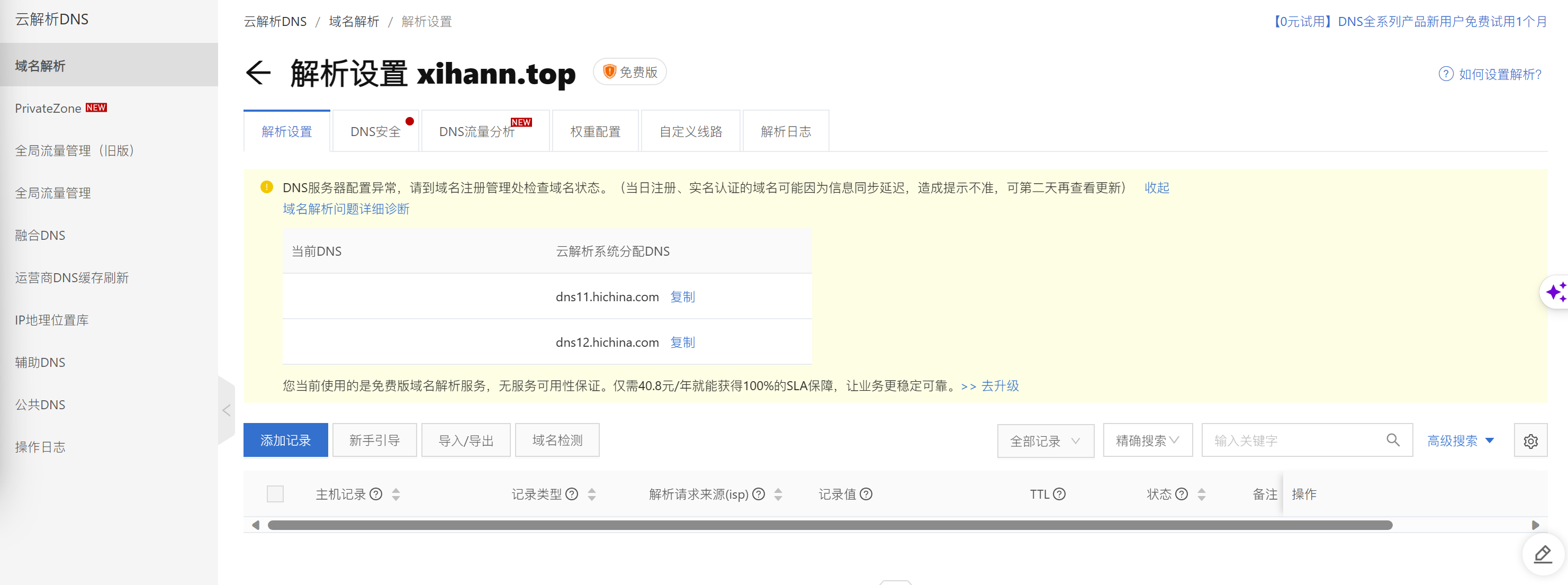1568x585 pixels.
Task: Sort records by 状态 column arrows
Action: (x=1202, y=494)
